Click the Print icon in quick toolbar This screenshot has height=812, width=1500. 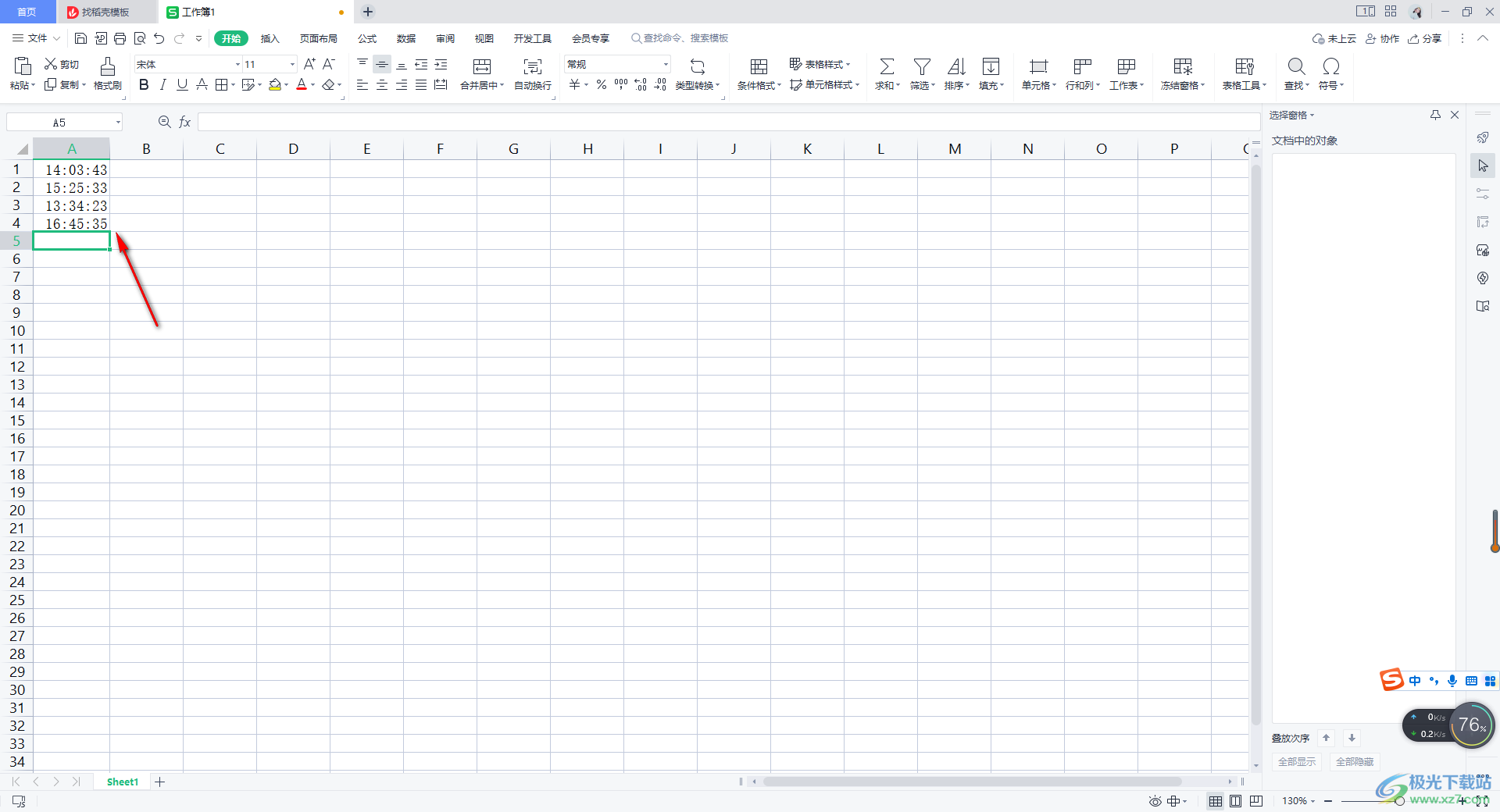120,38
